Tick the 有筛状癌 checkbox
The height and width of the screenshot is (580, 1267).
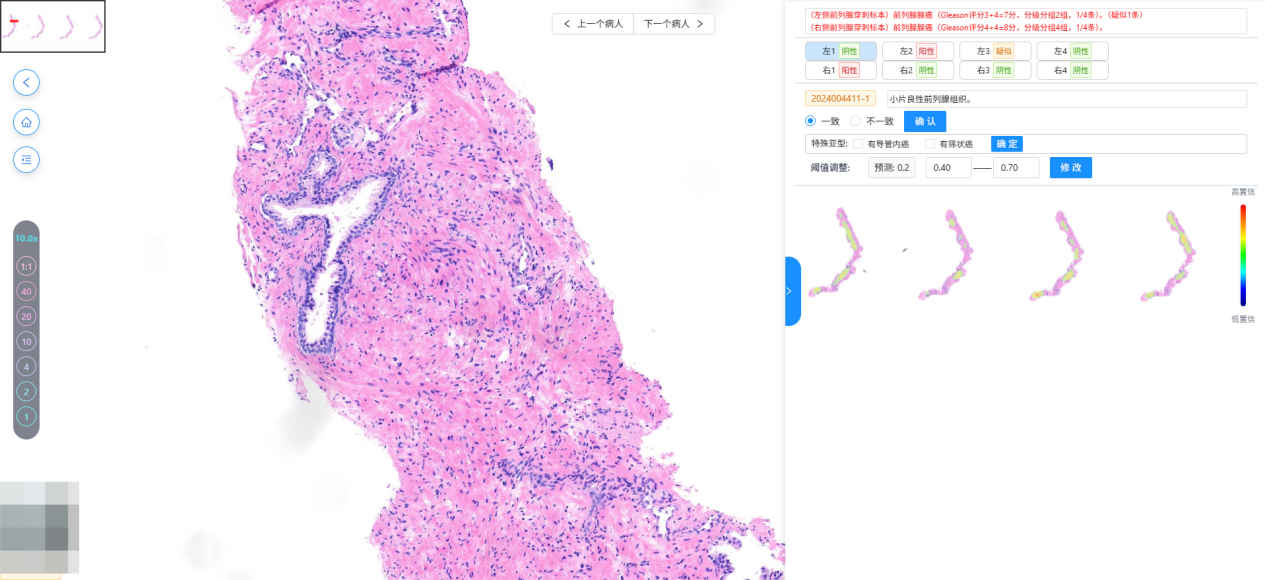click(931, 144)
